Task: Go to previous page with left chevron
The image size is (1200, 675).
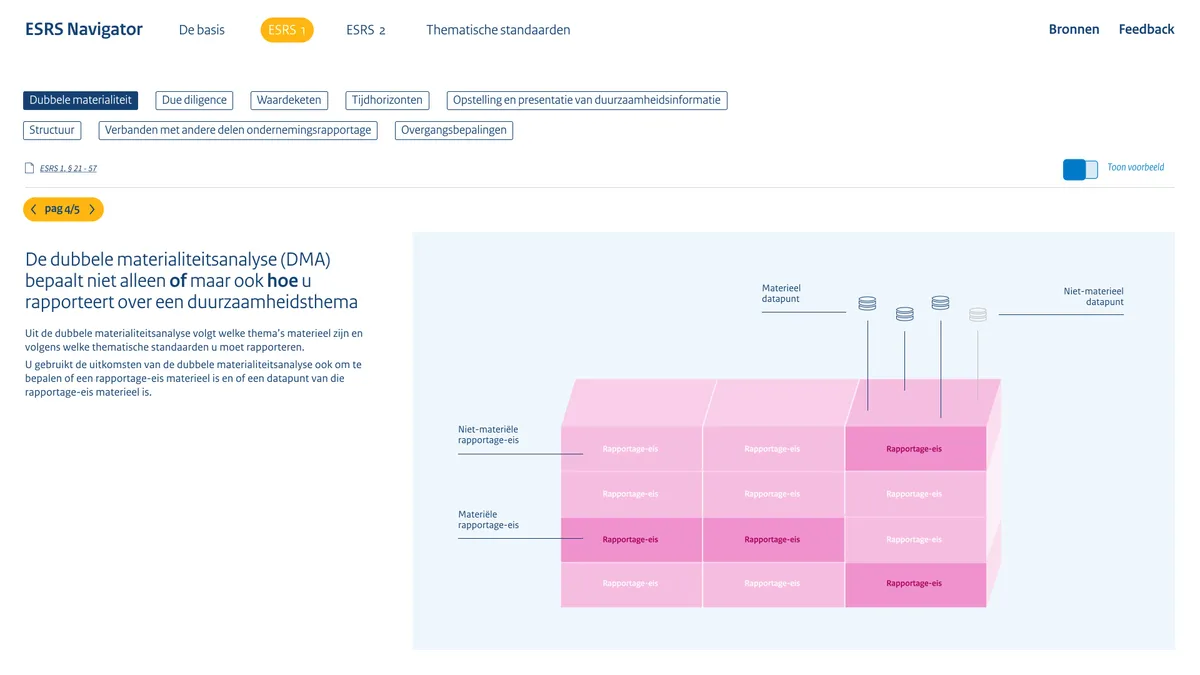Action: pos(34,209)
